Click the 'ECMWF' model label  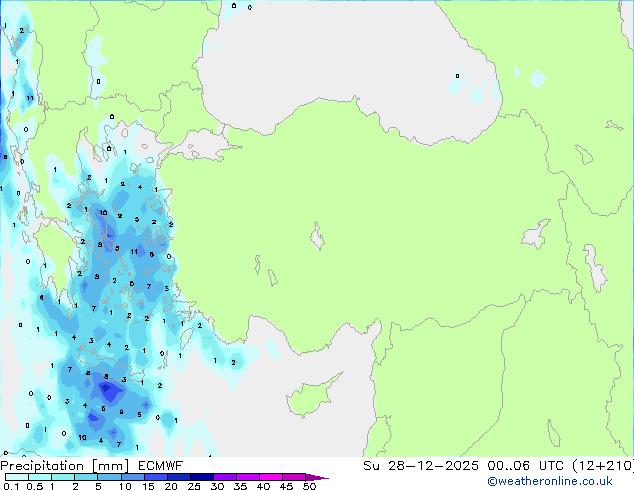[x=161, y=466]
